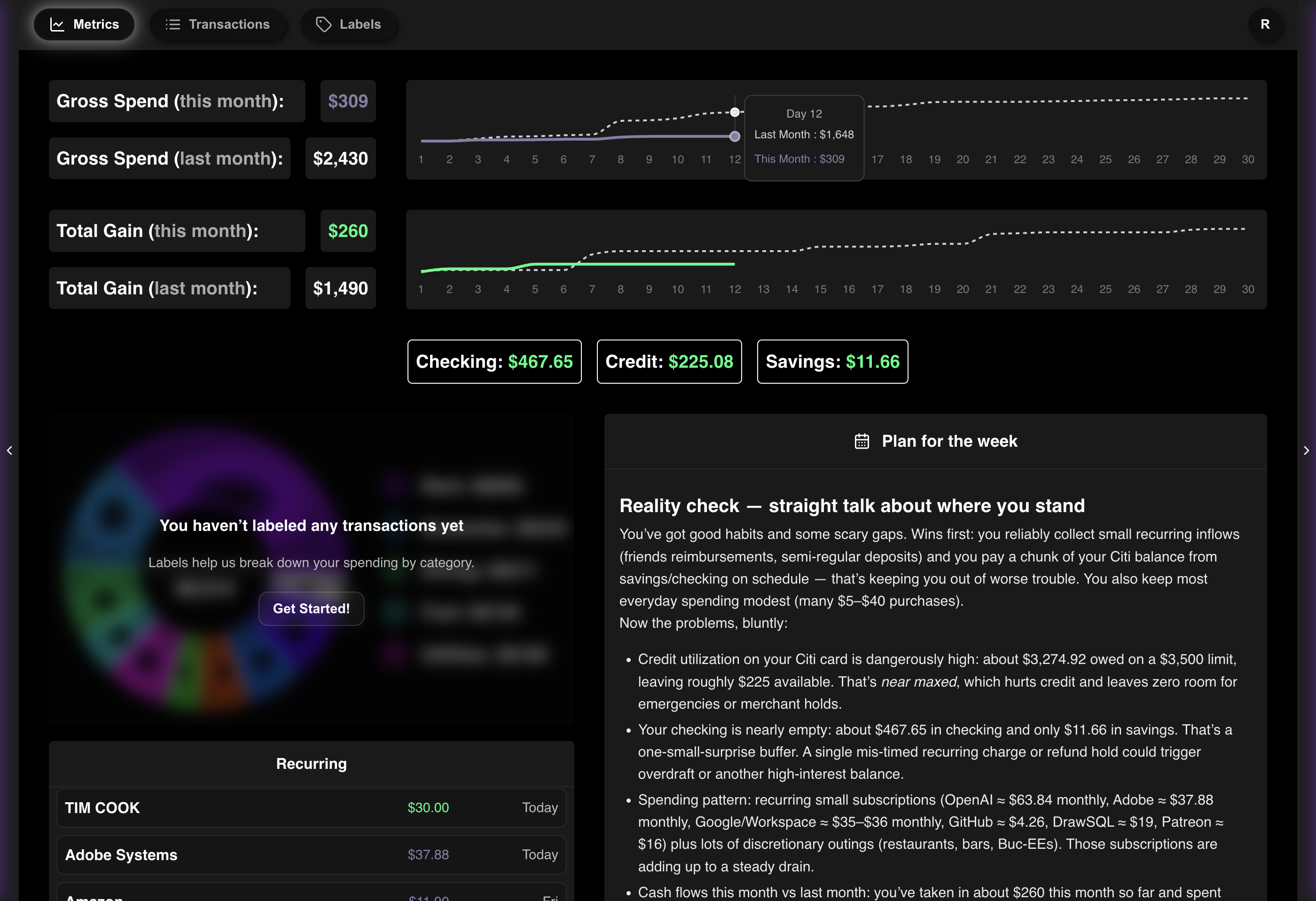Image resolution: width=1316 pixels, height=901 pixels.
Task: Click the calendar icon next to Plan for the week
Action: click(x=862, y=442)
